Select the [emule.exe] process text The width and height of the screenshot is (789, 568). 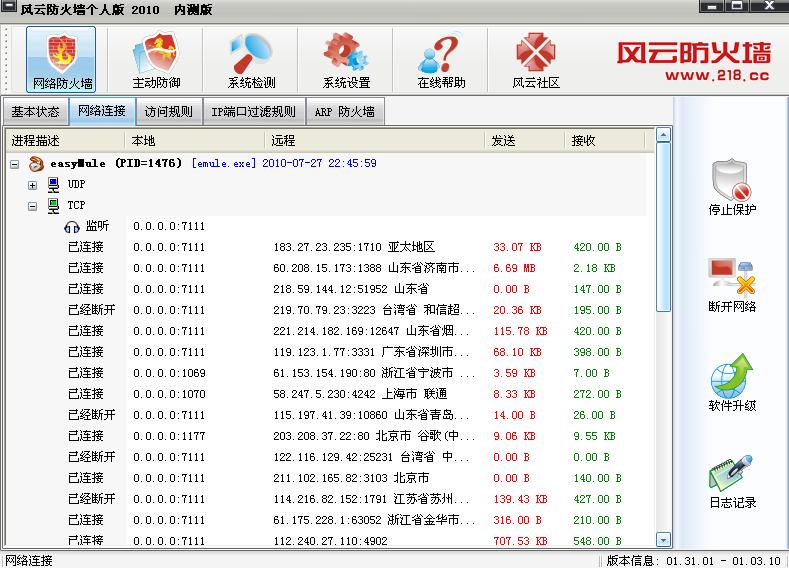pyautogui.click(x=223, y=163)
